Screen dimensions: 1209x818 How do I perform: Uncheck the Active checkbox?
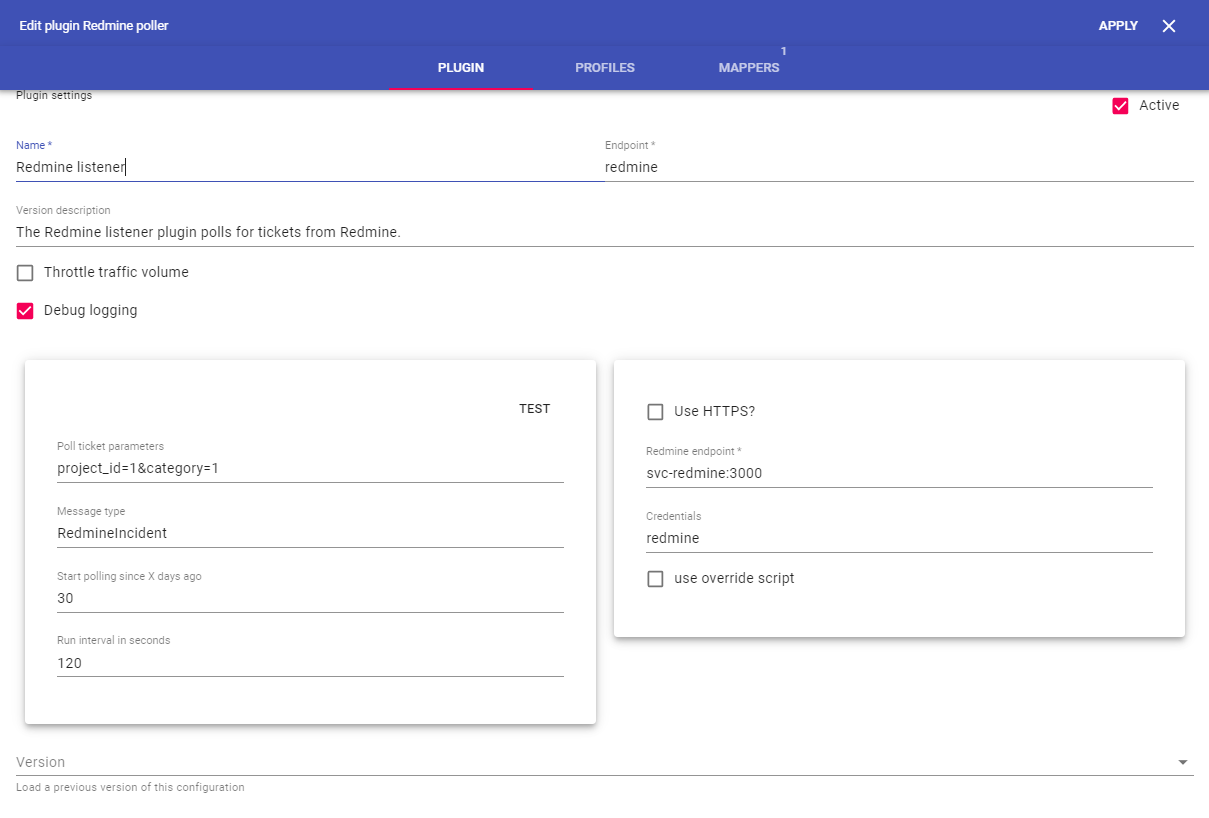(x=1120, y=106)
